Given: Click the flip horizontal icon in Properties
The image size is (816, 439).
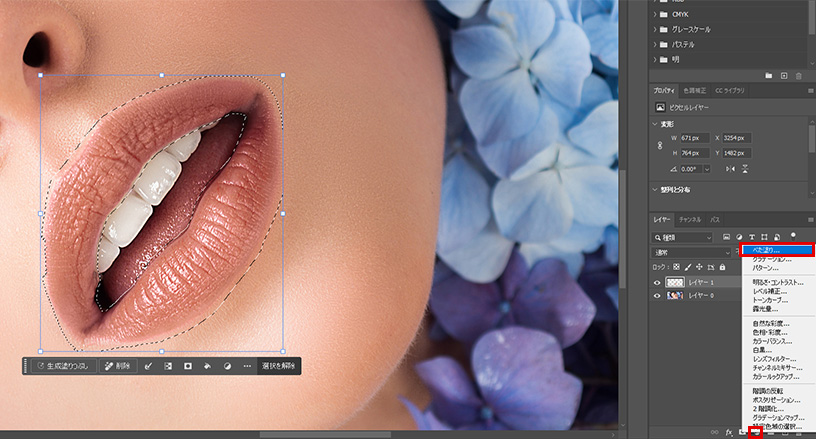Looking at the screenshot, I should click(x=730, y=167).
